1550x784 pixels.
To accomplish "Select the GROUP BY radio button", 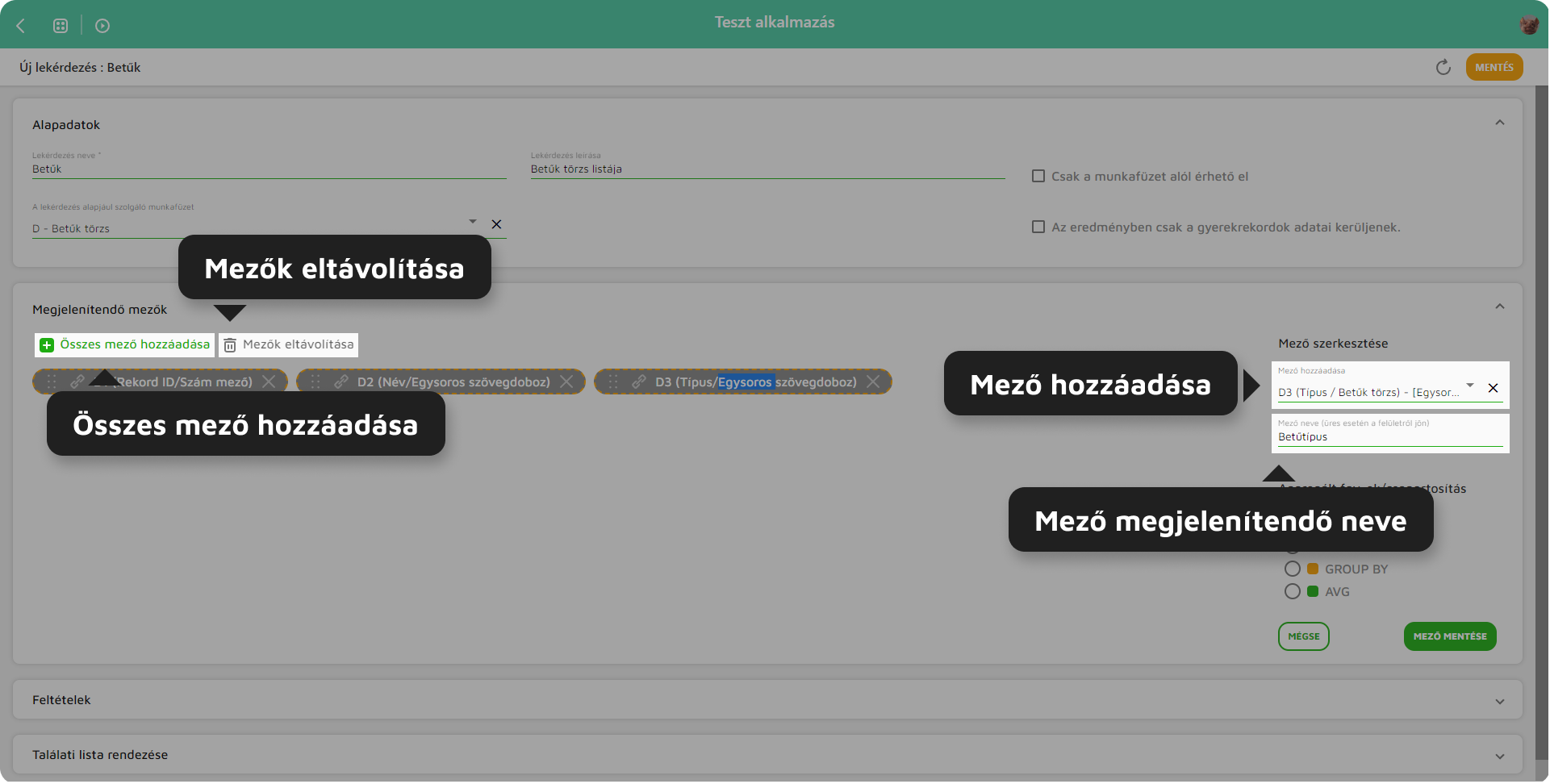I will [x=1293, y=569].
